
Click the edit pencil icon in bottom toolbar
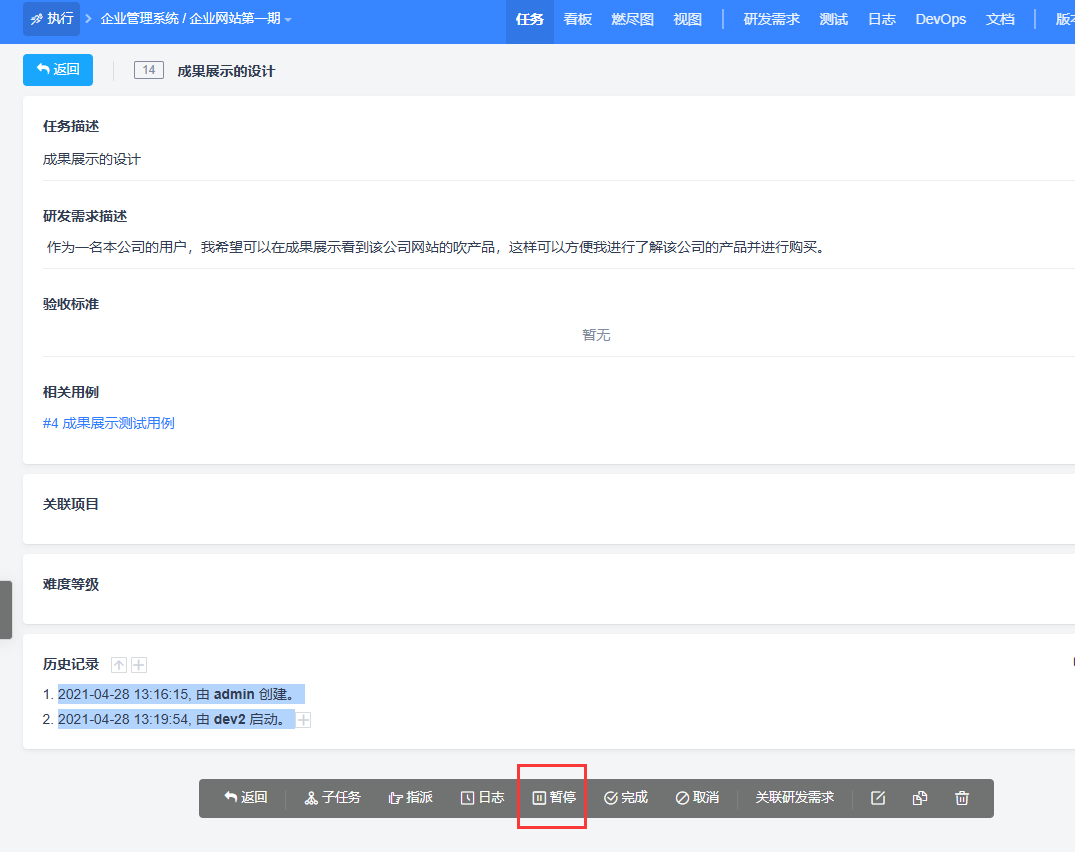coord(878,798)
